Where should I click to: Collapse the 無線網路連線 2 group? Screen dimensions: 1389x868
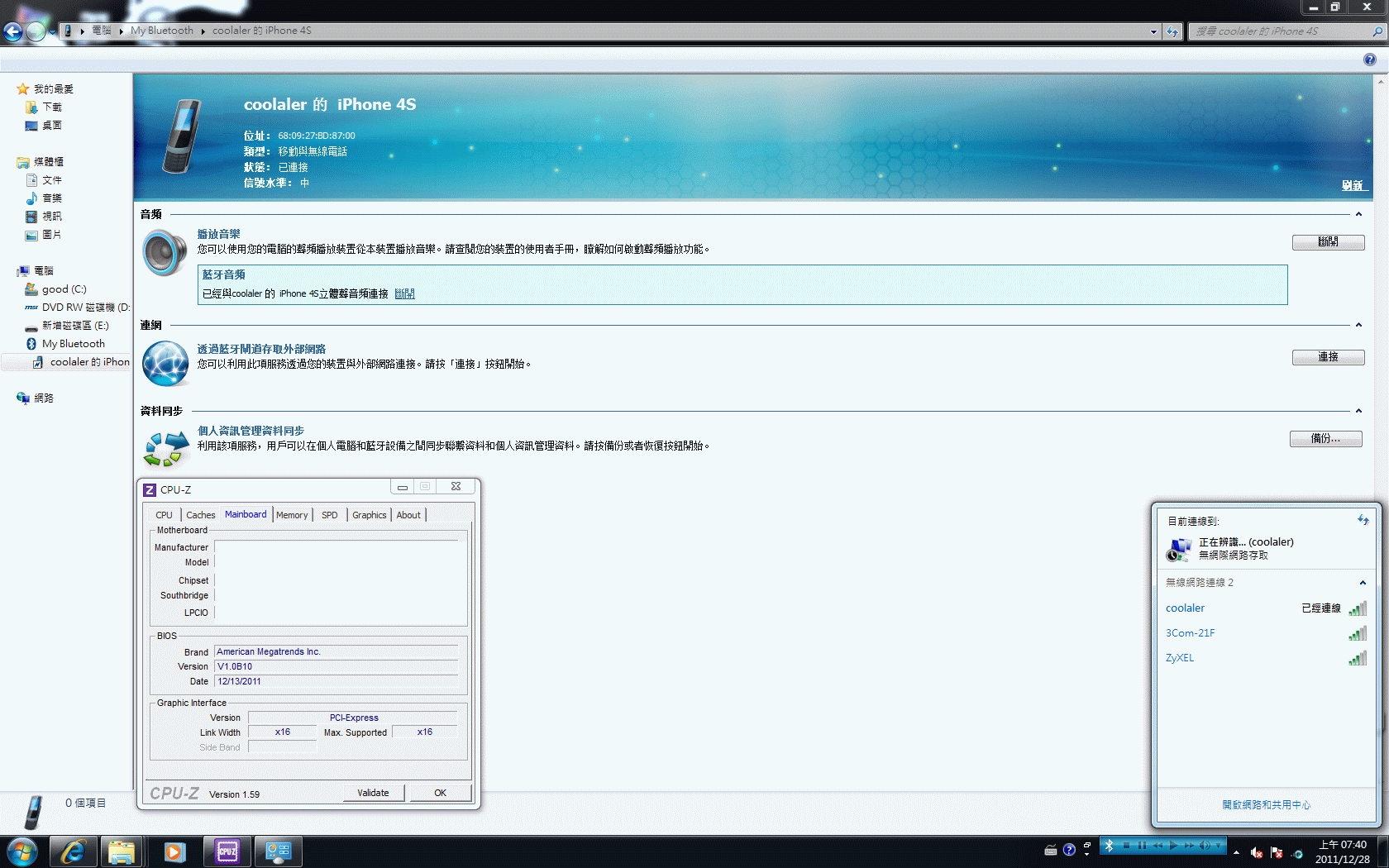point(1363,583)
